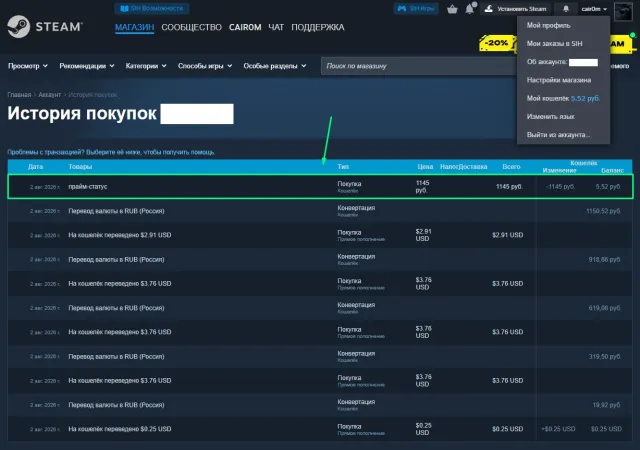Screen dimensions: 640x450
Task: Expand the Рекомендации dropdown
Action: point(87,66)
